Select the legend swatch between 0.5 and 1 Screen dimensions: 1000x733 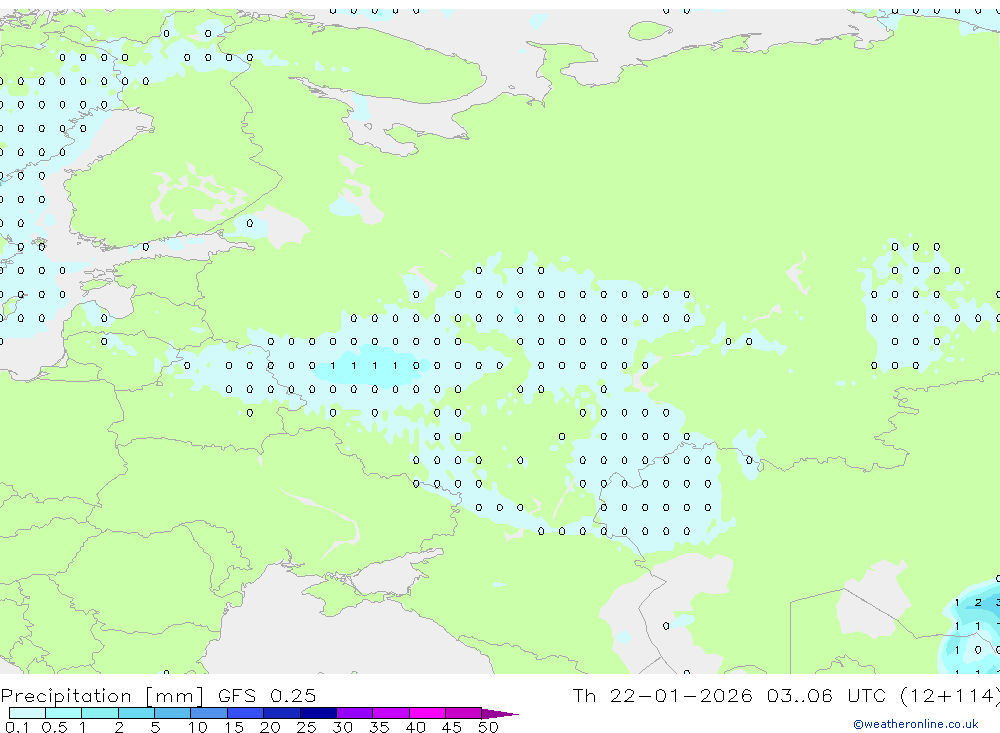[x=64, y=713]
